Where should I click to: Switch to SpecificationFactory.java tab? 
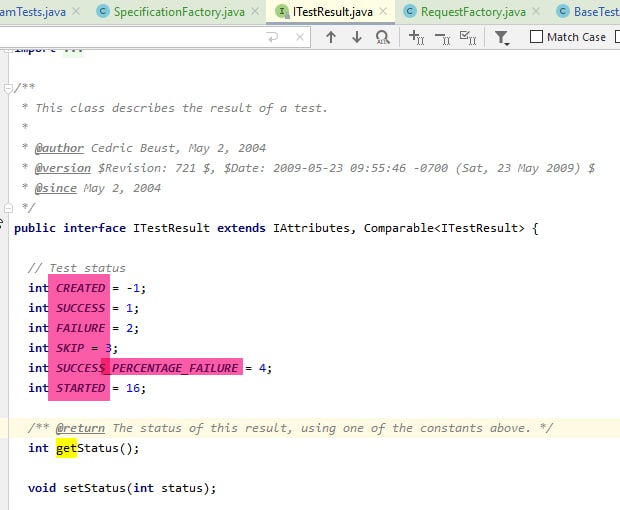(x=179, y=12)
